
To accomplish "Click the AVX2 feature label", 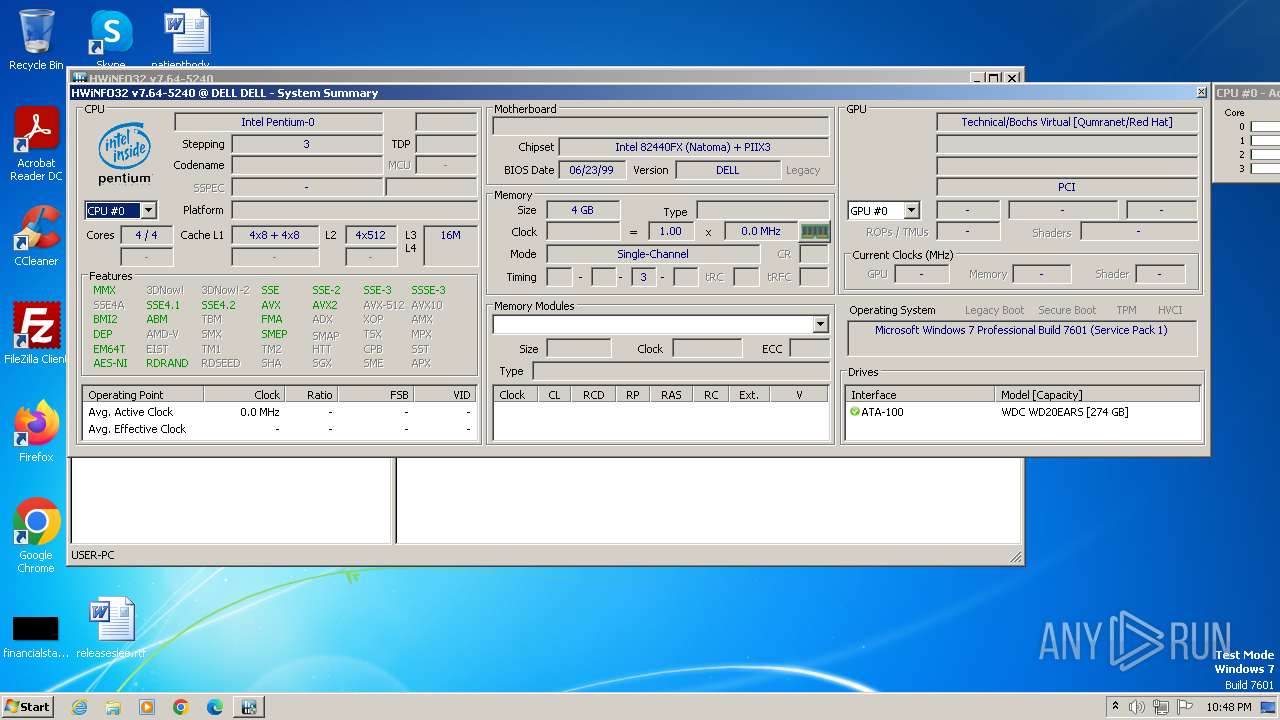I will pos(325,305).
